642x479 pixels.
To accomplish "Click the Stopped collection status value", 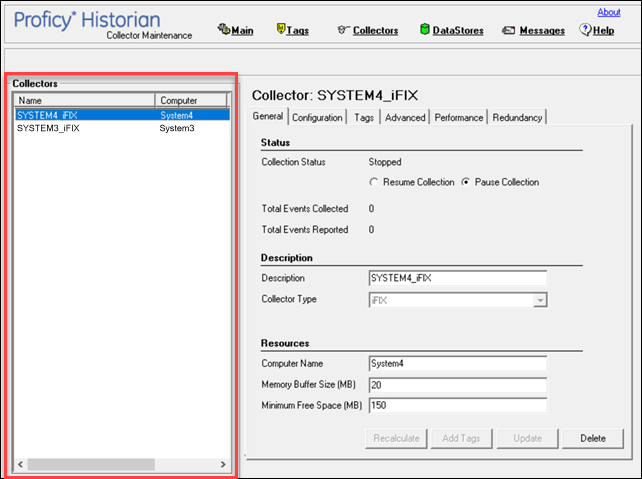I will tap(385, 162).
